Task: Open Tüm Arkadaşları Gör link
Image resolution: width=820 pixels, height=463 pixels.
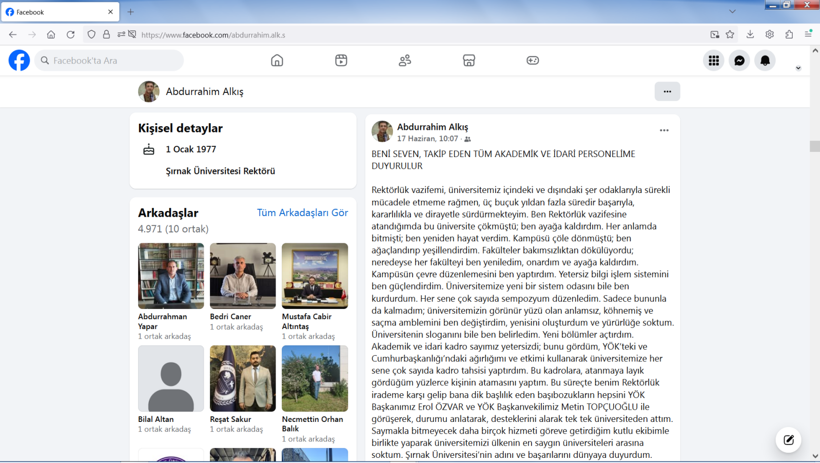Action: pyautogui.click(x=302, y=213)
